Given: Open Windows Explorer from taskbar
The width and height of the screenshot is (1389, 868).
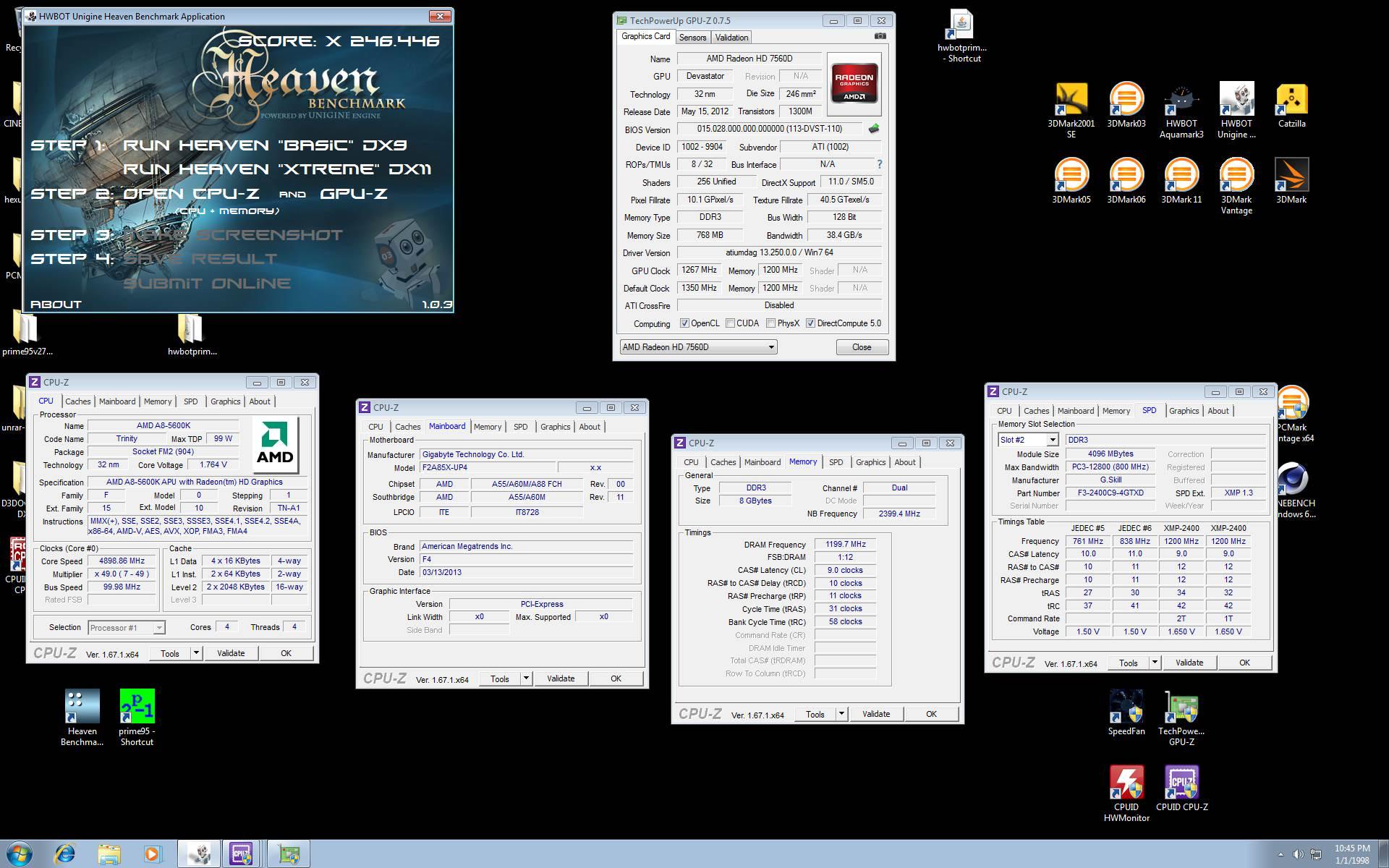Looking at the screenshot, I should 109,854.
